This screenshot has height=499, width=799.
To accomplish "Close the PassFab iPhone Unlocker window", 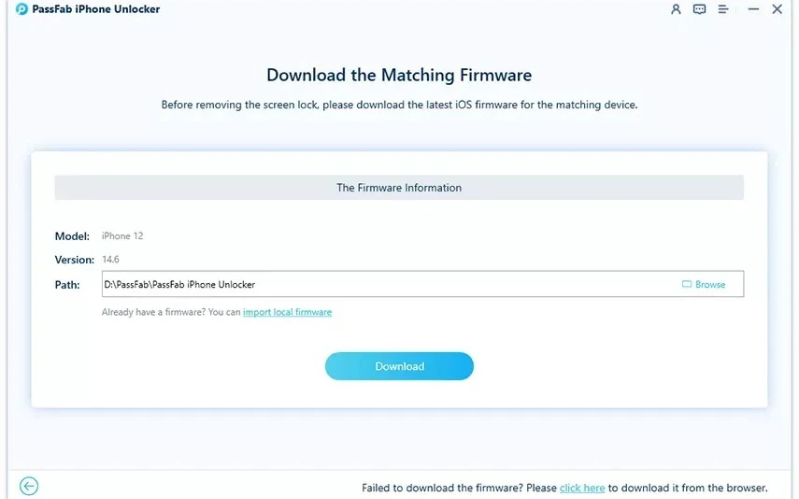I will (777, 9).
